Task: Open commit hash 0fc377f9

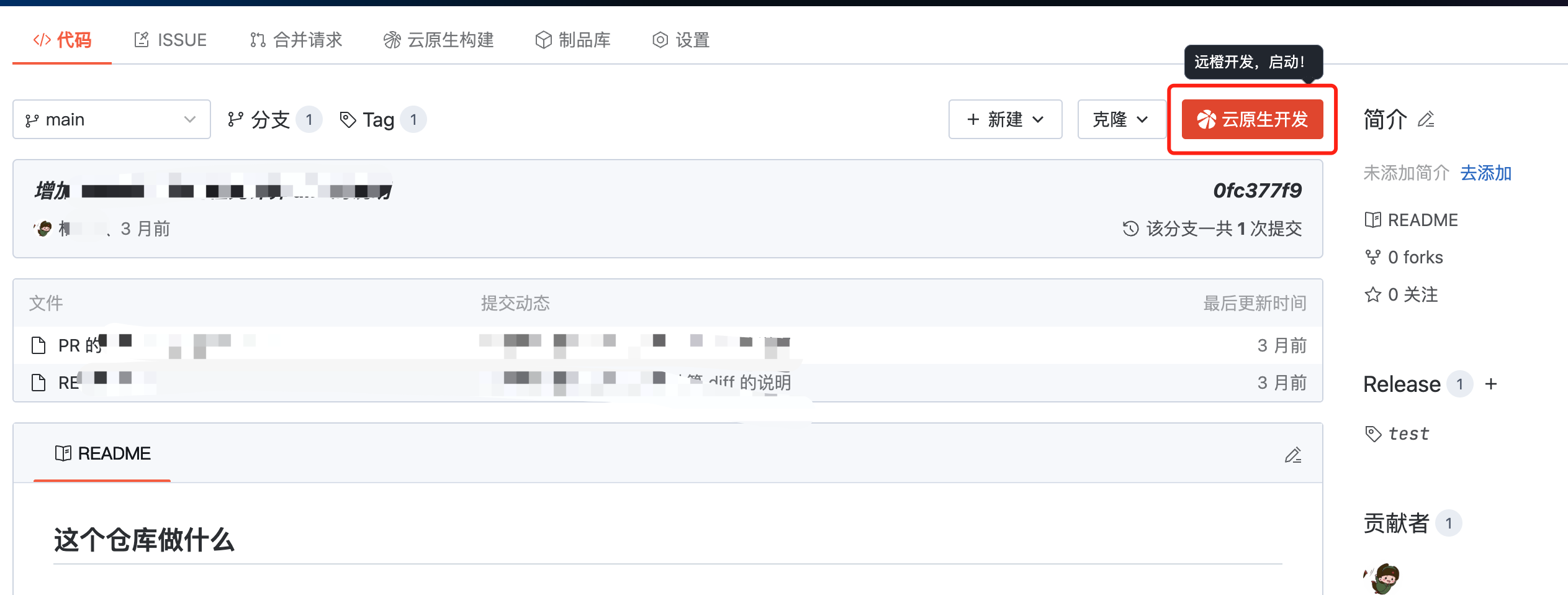Action: tap(1257, 190)
